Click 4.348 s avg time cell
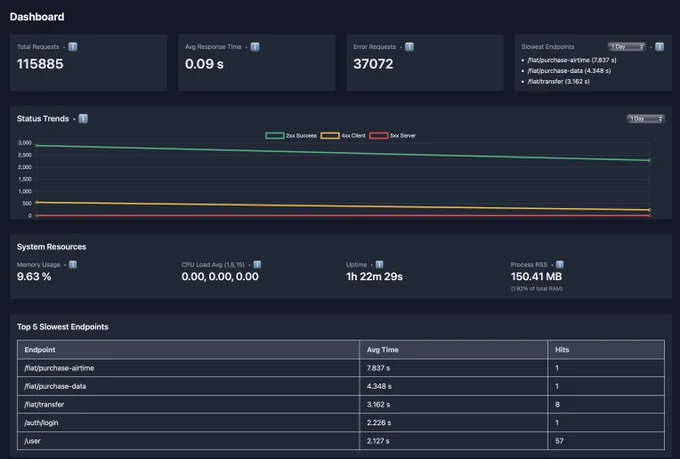Viewport: 680px width, 459px height. 454,386
